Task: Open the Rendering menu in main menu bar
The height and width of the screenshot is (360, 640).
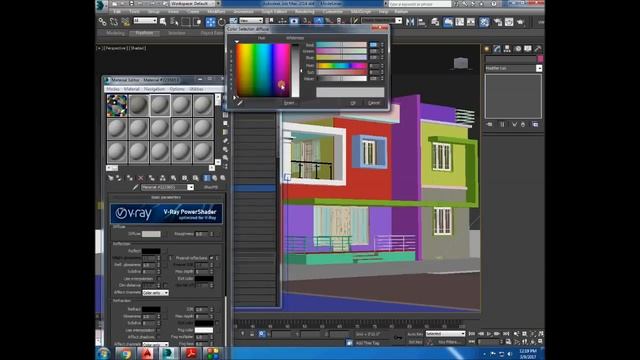Action: pos(304,12)
